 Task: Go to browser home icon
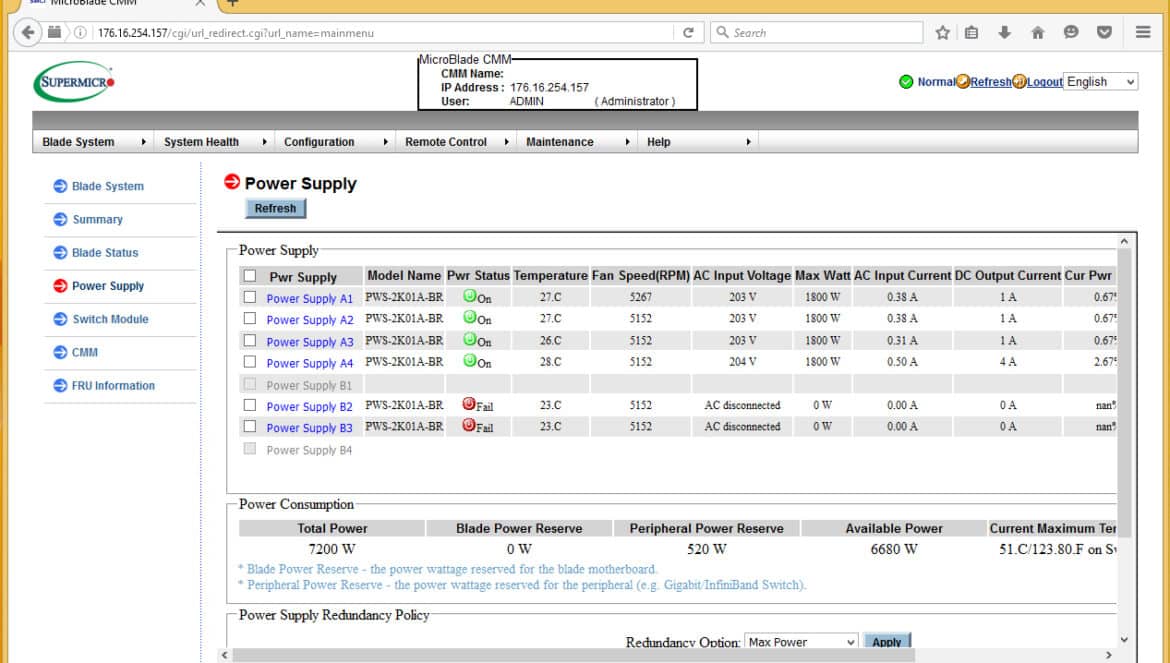coord(1037,32)
